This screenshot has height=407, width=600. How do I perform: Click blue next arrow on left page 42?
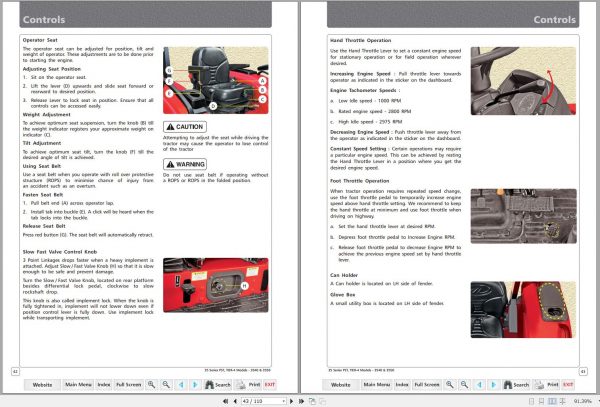pyautogui.click(x=195, y=384)
